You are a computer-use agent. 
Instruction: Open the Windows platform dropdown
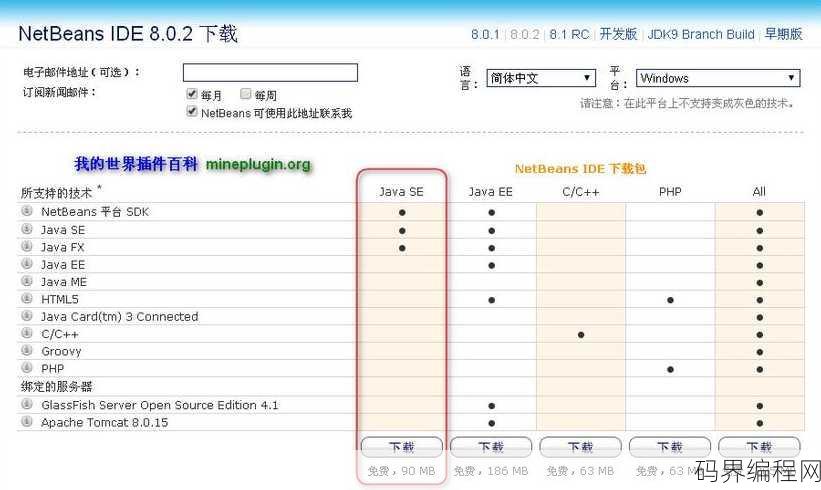pos(718,78)
